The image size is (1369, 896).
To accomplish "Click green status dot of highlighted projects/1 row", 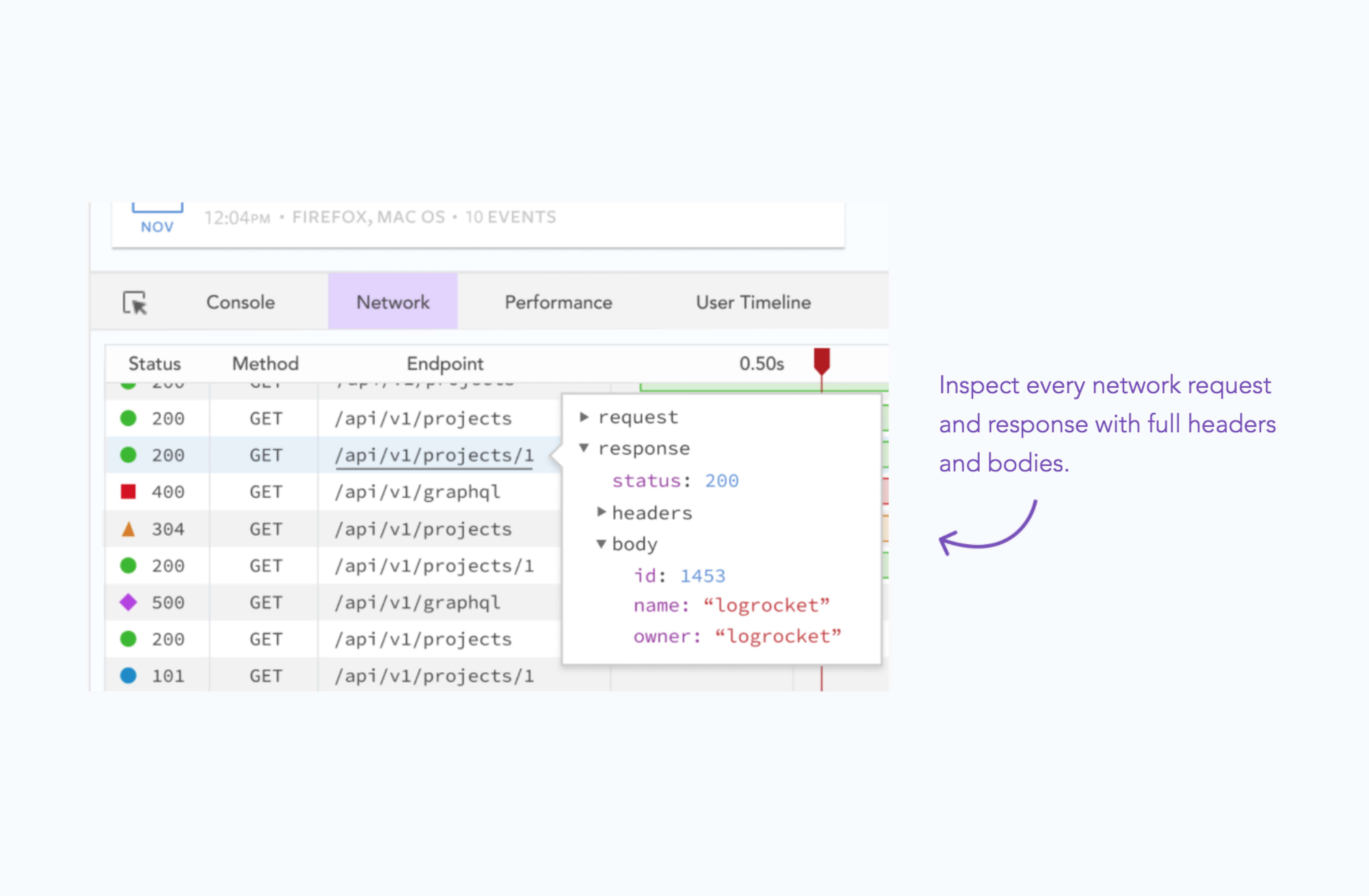I will (x=128, y=455).
